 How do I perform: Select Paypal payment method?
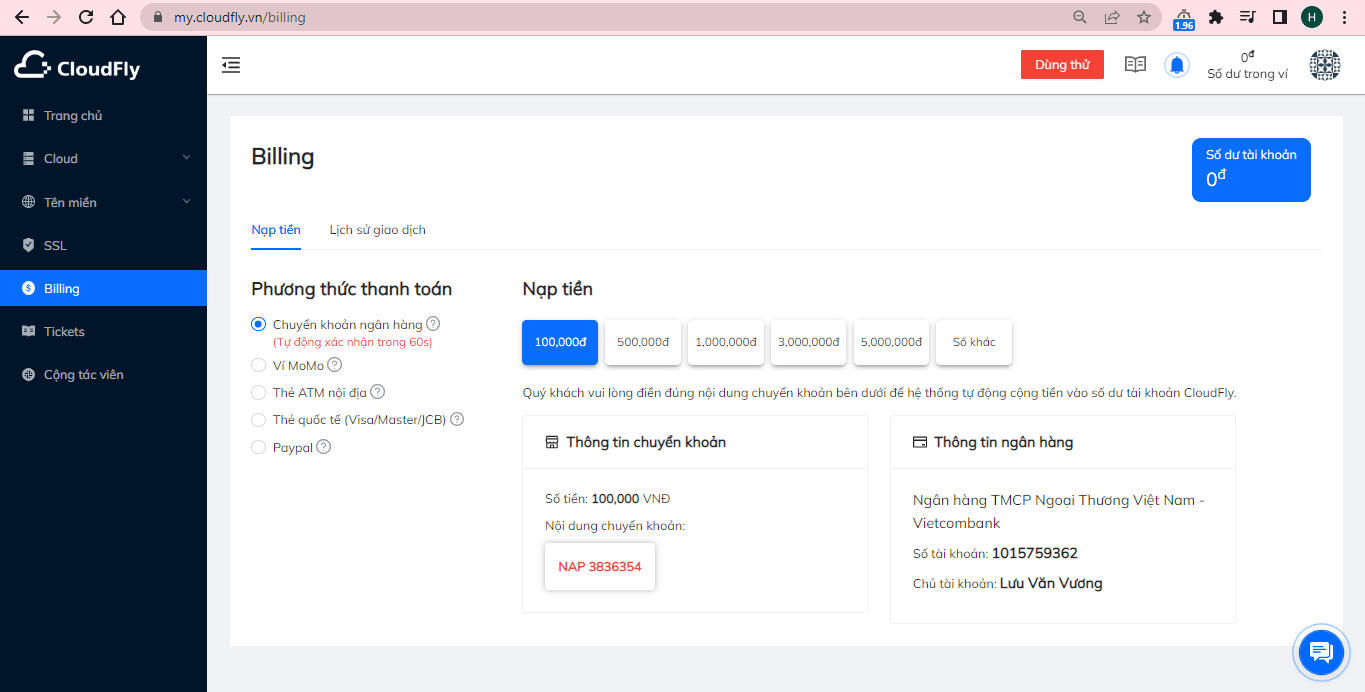[258, 447]
